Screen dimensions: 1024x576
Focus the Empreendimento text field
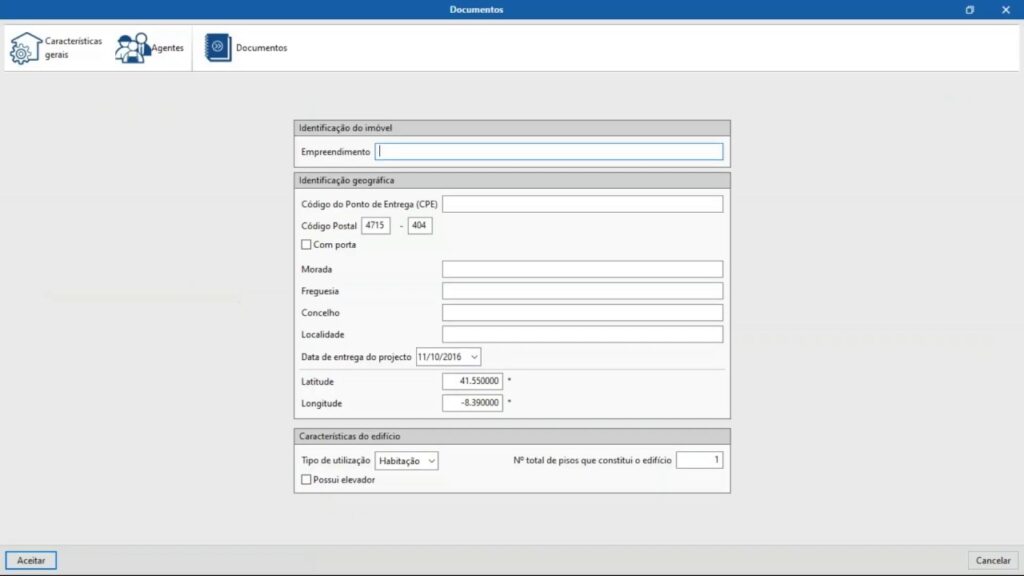click(549, 152)
